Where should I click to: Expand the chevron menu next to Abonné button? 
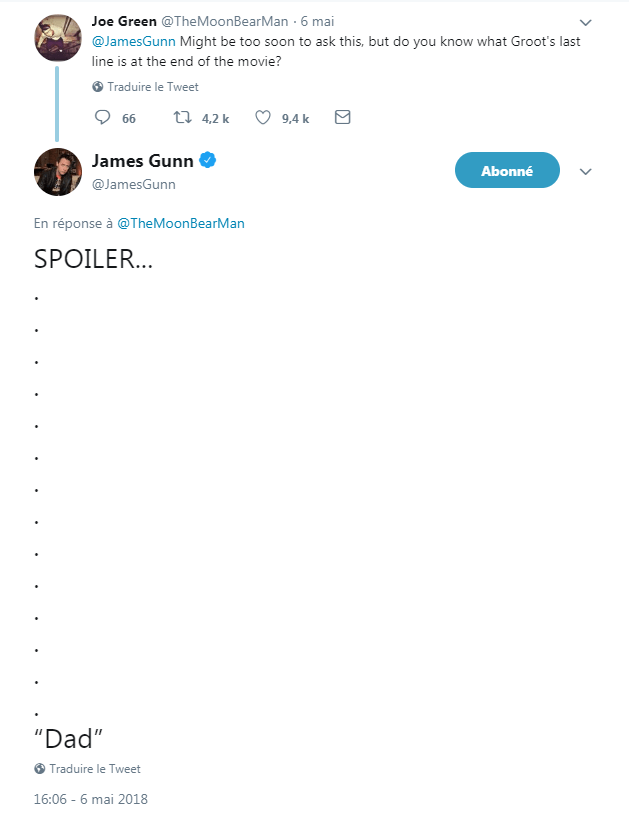click(586, 172)
